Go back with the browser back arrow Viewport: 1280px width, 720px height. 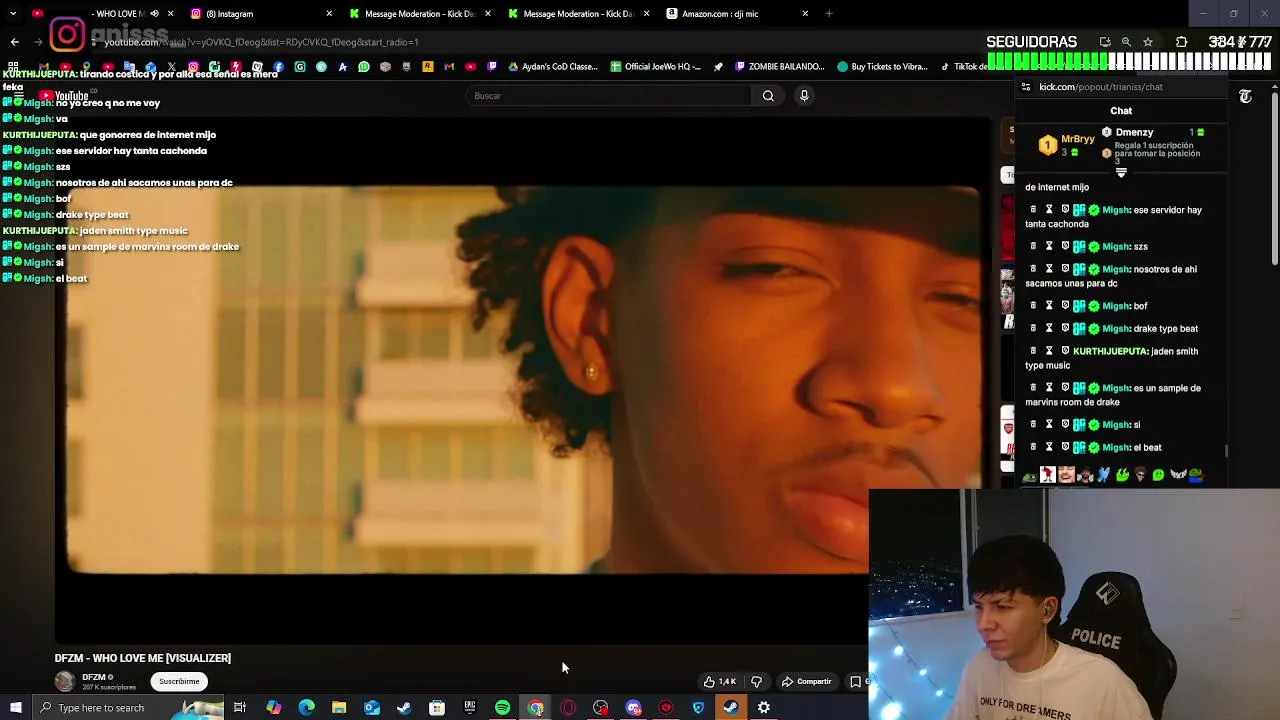[14, 42]
